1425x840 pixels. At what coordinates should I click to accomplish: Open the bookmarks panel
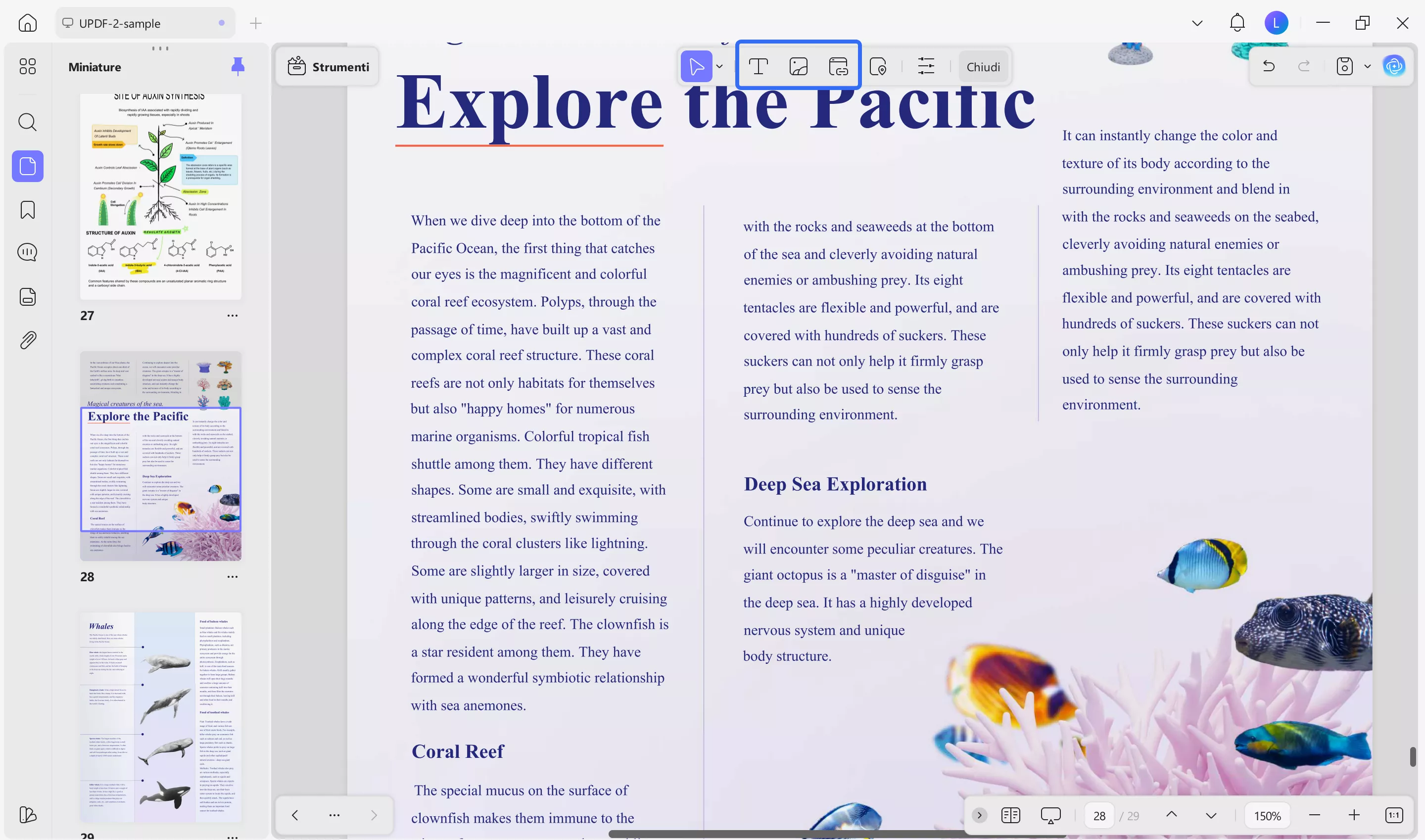tap(27, 209)
